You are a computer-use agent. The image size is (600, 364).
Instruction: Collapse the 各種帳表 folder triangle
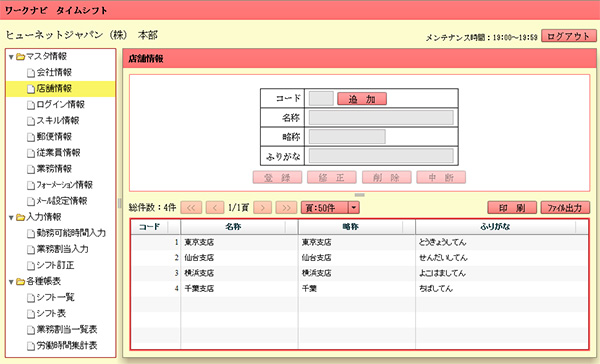pos(11,282)
